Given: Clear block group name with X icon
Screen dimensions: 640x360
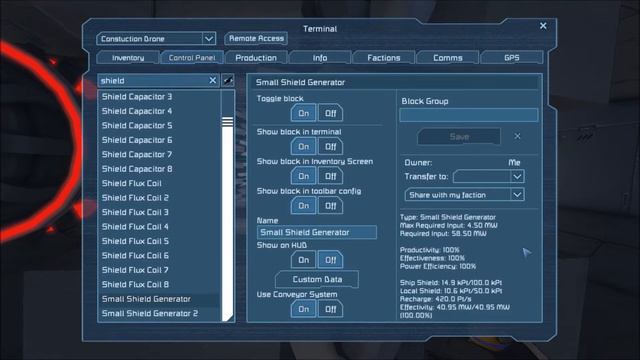Looking at the screenshot, I should click(x=517, y=136).
